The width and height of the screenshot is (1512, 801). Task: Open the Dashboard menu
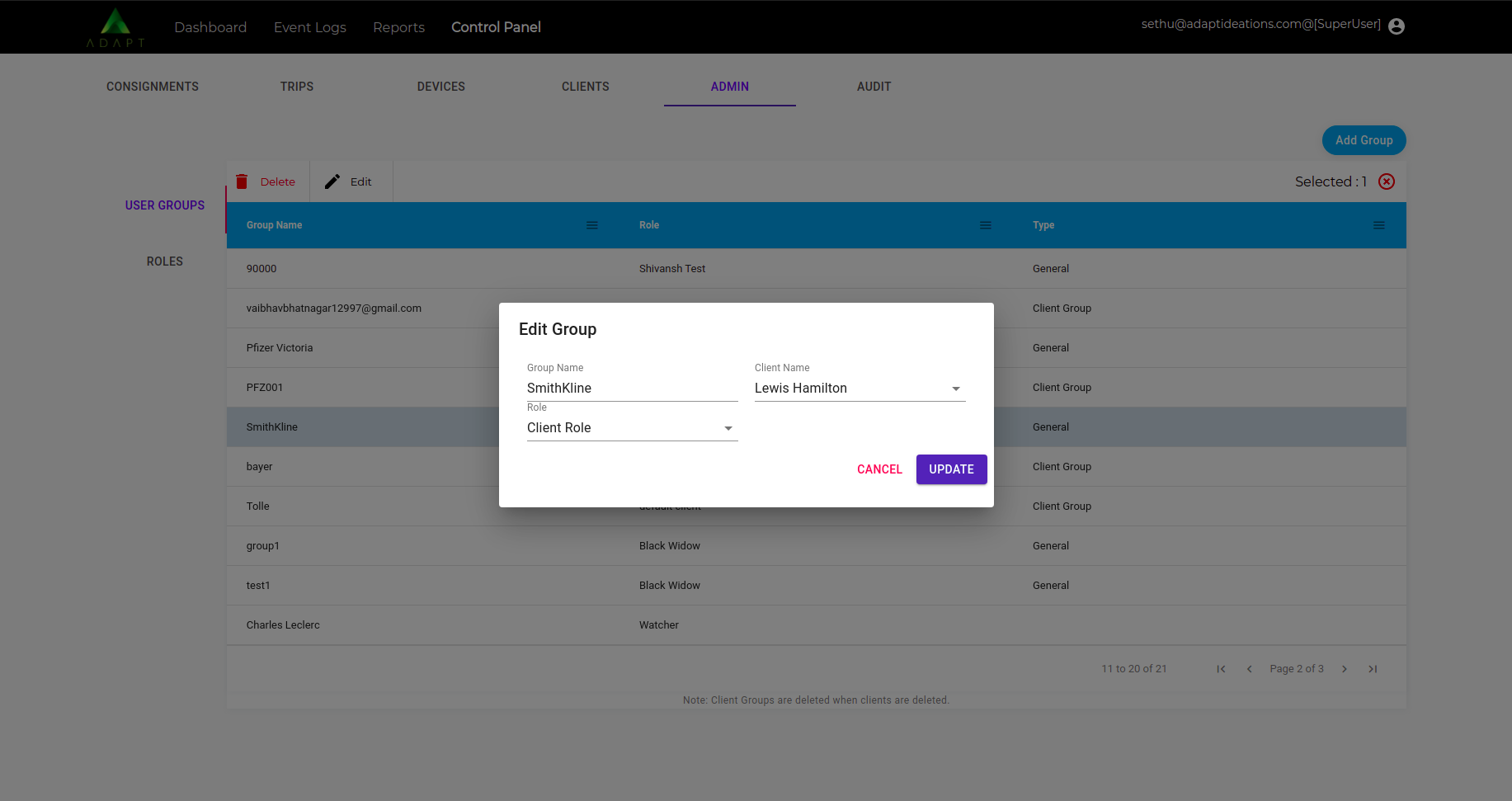210,27
